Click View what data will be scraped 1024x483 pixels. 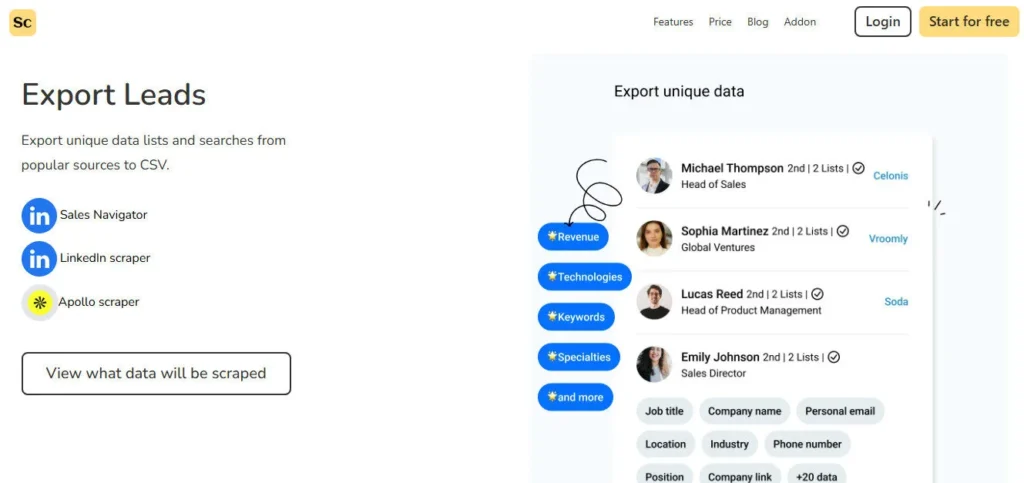[x=156, y=373]
